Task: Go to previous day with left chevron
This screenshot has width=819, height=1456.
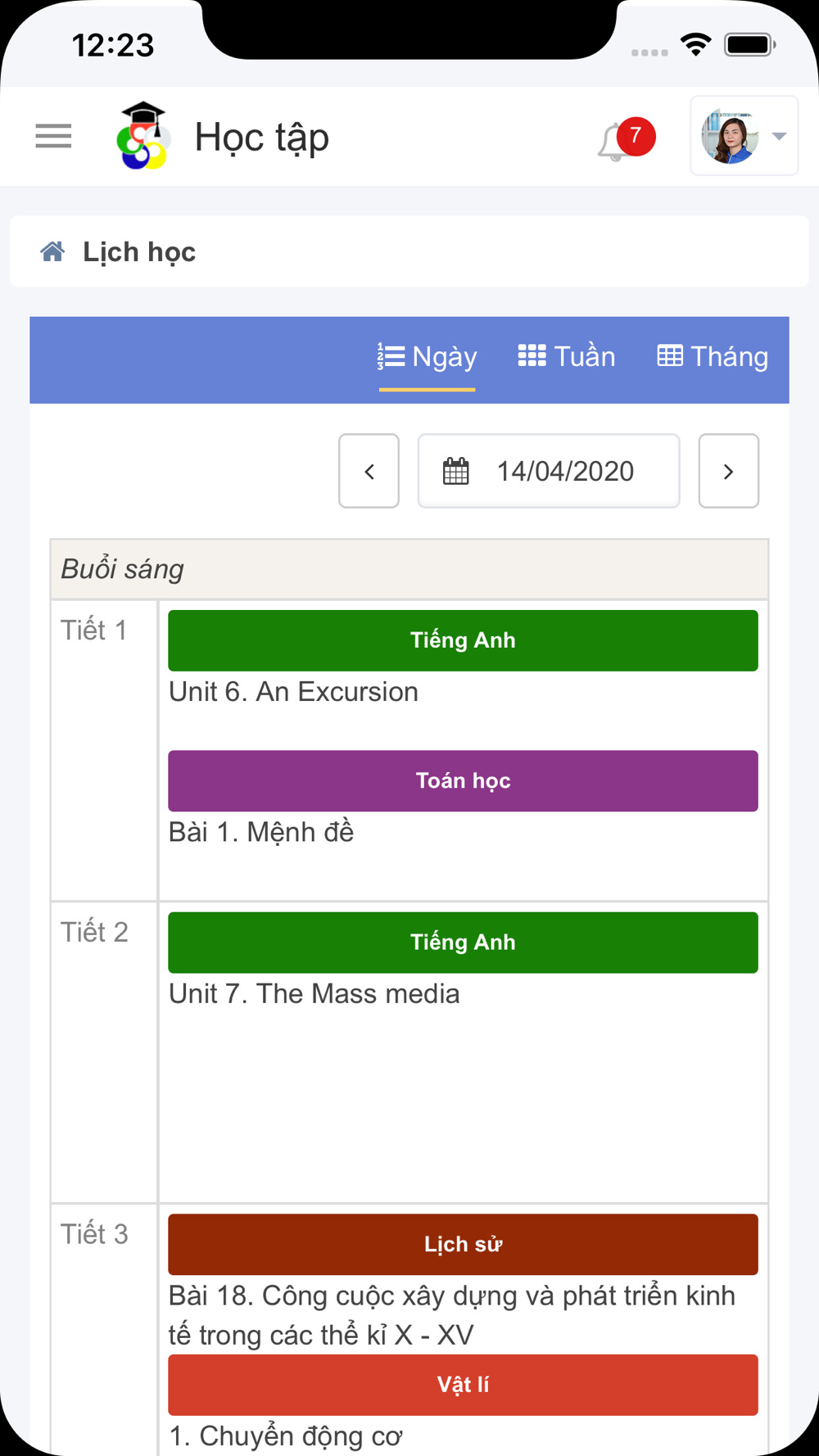Action: (369, 471)
